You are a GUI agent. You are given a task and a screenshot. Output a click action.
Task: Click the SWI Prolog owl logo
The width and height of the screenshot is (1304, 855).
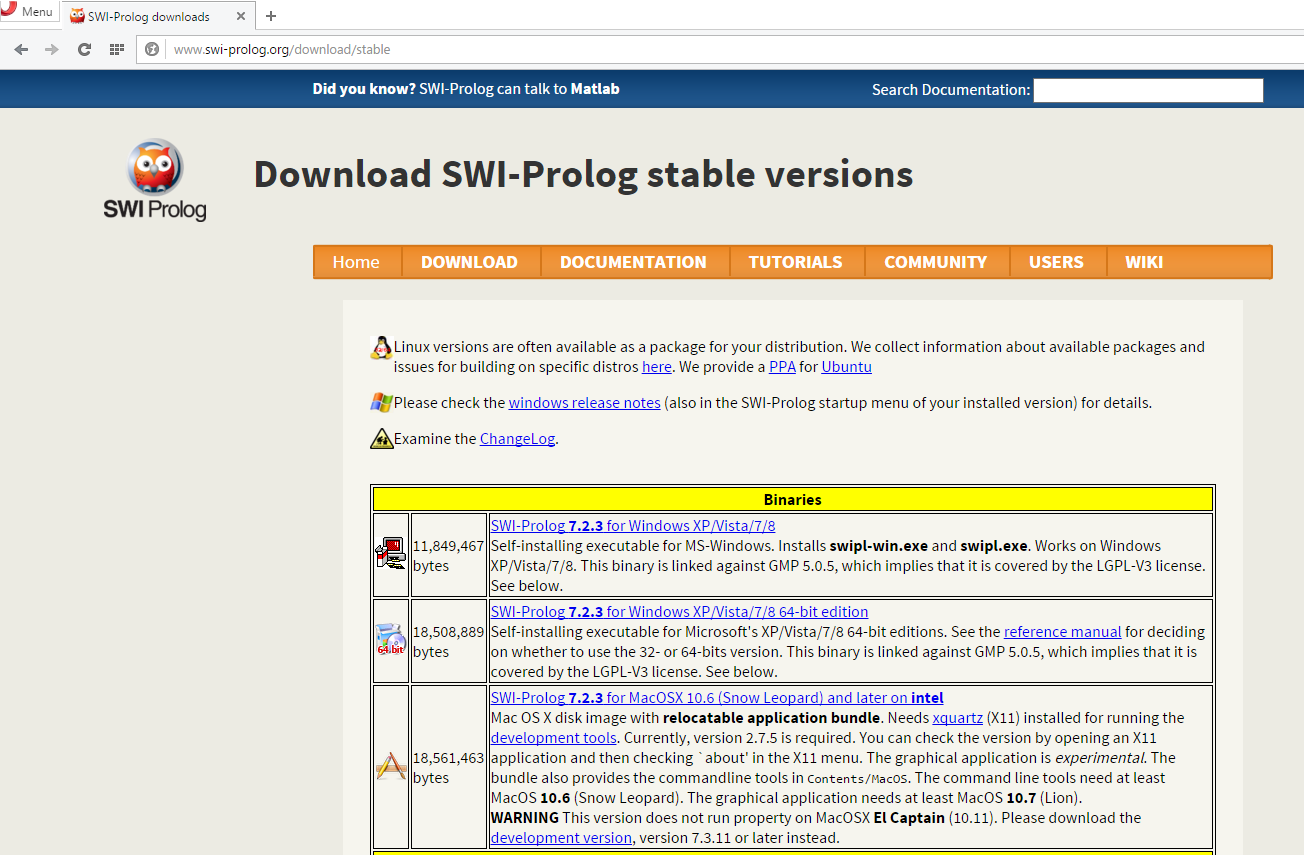point(155,180)
